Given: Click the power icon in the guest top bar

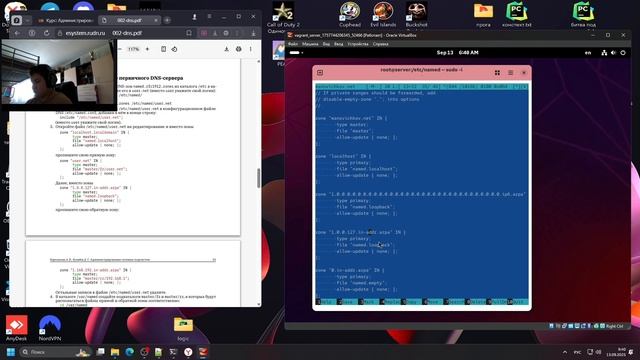Looking at the screenshot, I should 623,53.
